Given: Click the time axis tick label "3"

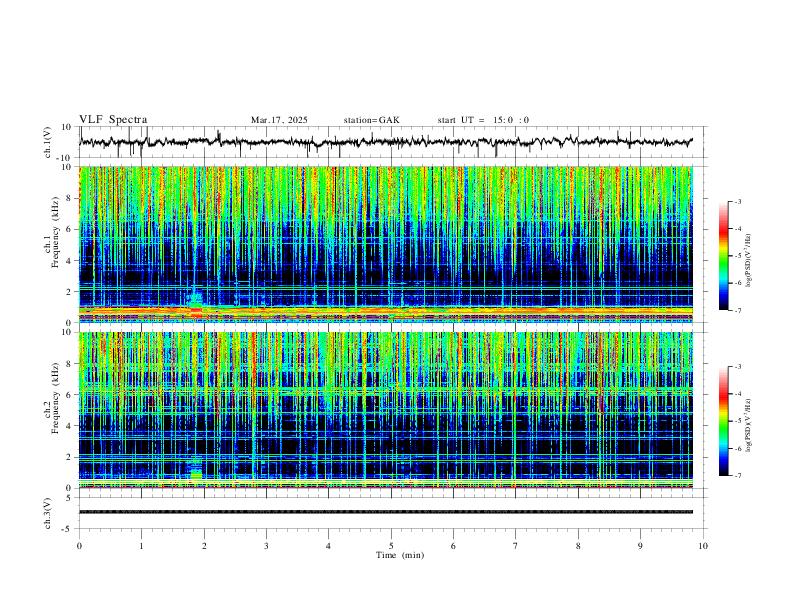Looking at the screenshot, I should click(266, 546).
